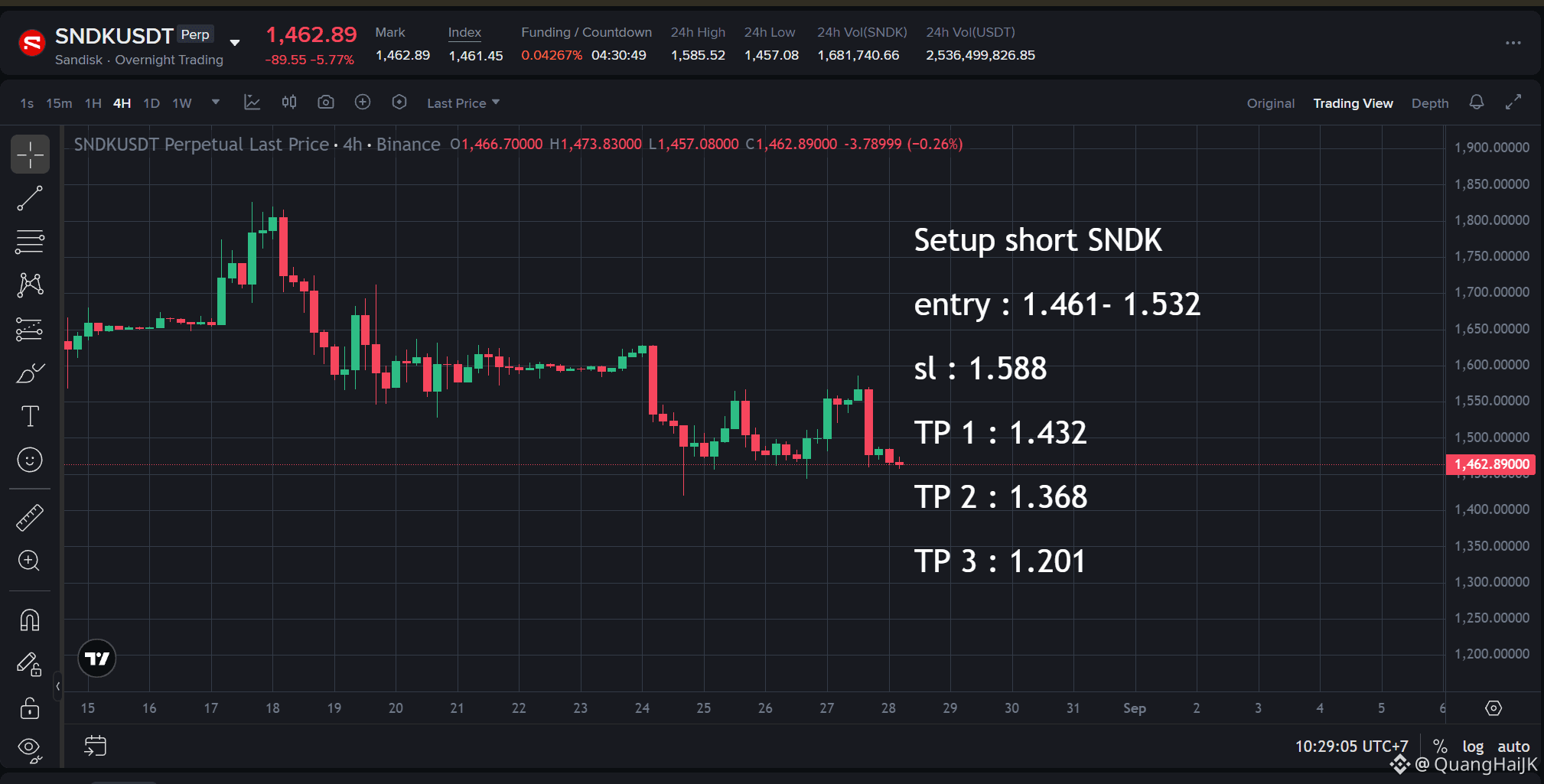This screenshot has width=1544, height=784.
Task: Open the long/short position forecasting tool
Action: (x=30, y=330)
